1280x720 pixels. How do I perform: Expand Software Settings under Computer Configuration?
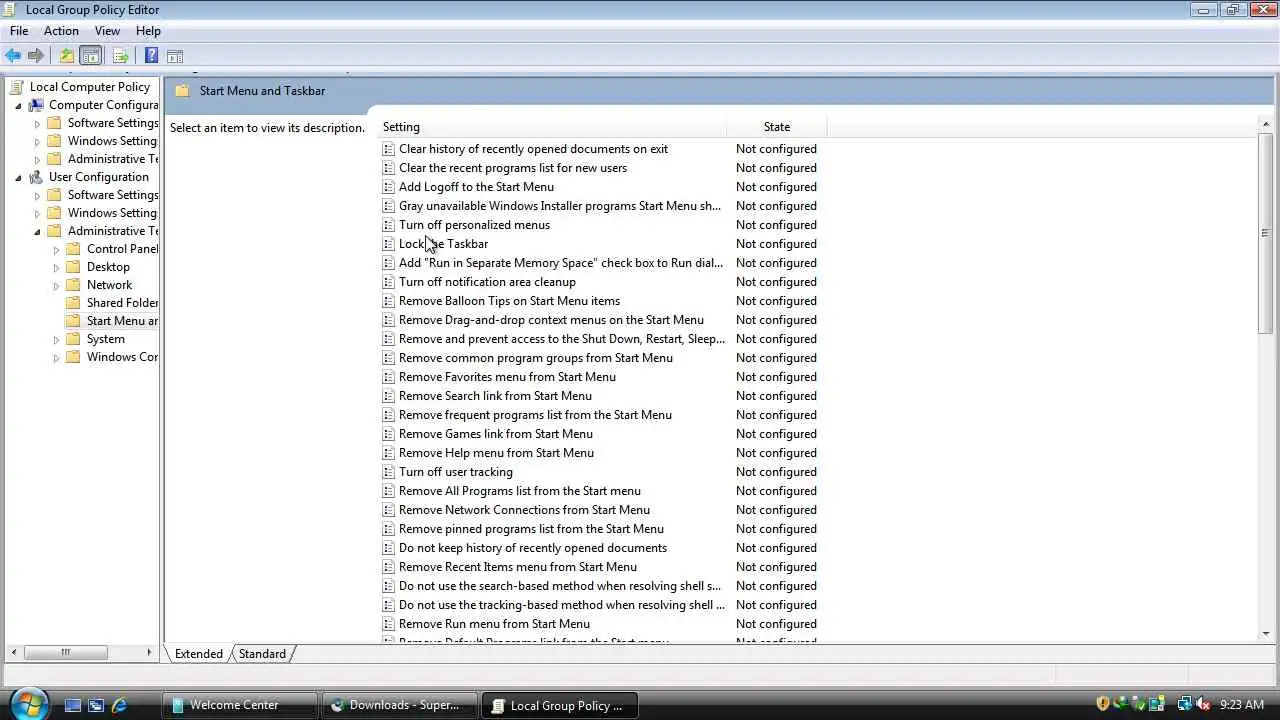coord(38,123)
